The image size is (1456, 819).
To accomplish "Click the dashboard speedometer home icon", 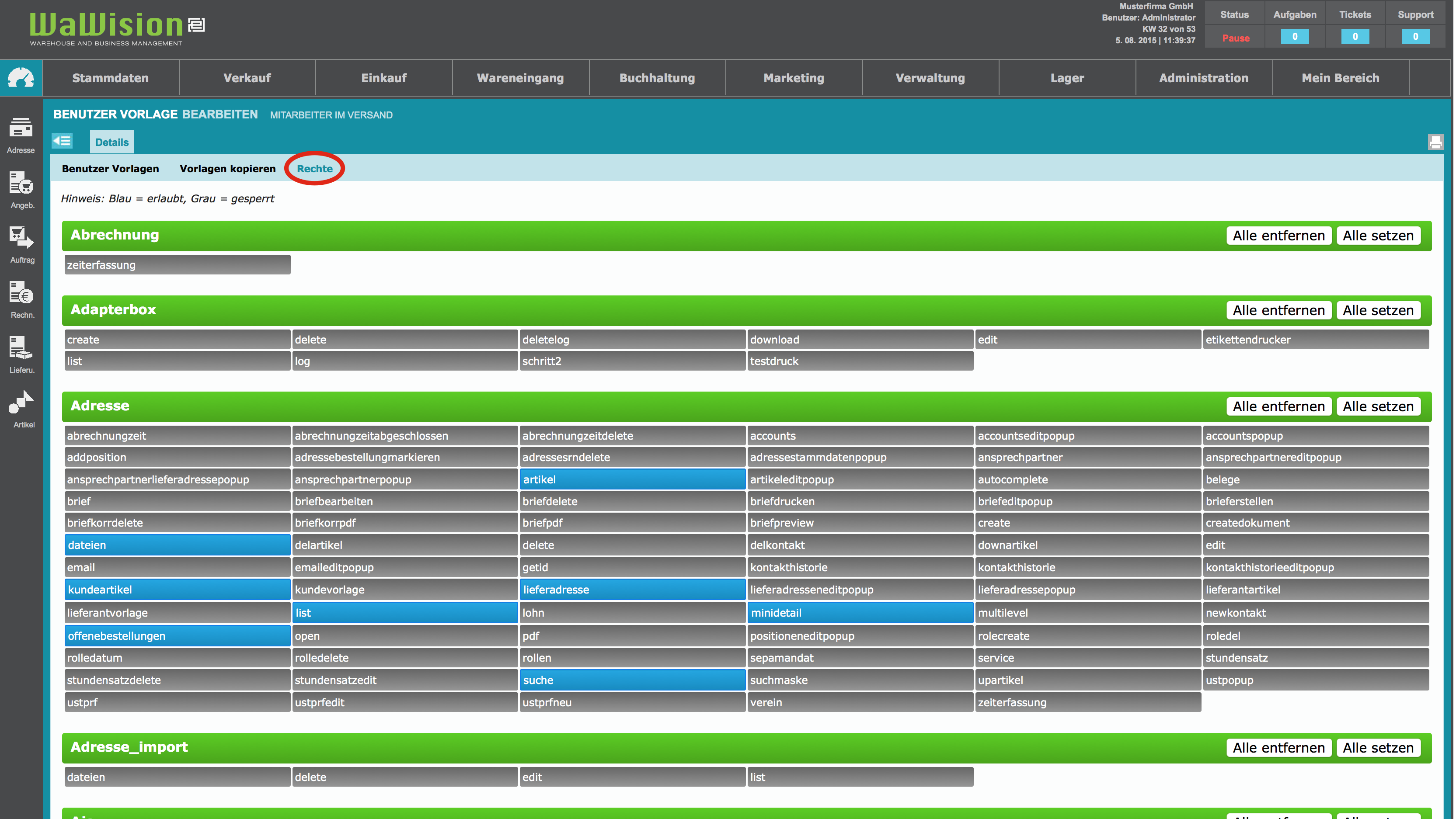I will point(21,78).
